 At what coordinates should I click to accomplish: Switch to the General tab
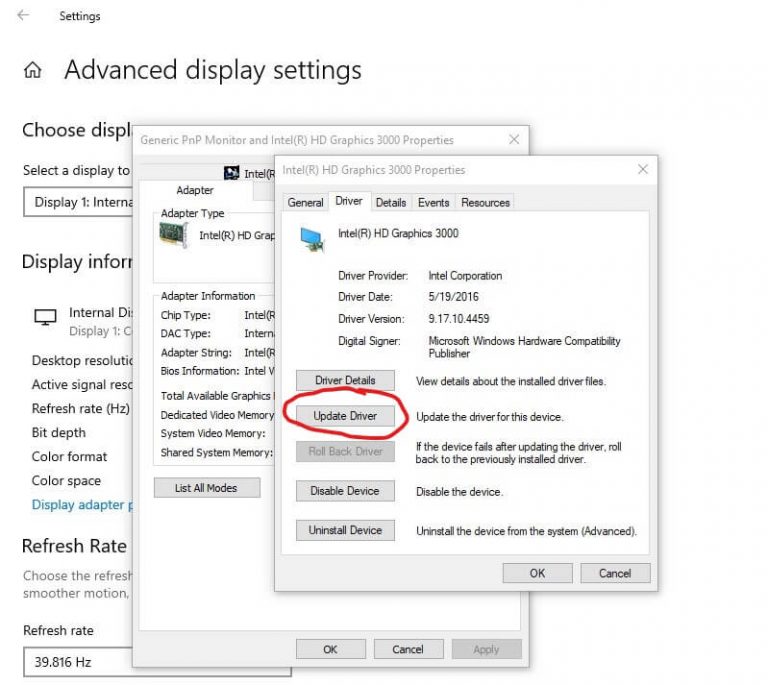pos(305,202)
